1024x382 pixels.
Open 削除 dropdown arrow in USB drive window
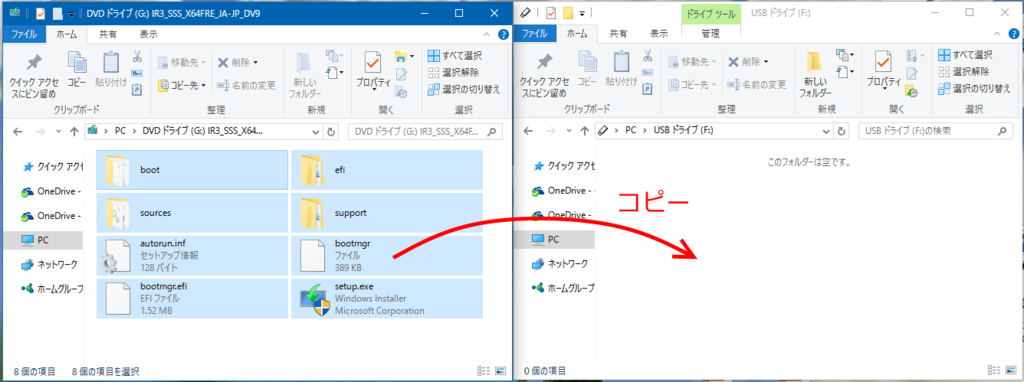(x=766, y=62)
